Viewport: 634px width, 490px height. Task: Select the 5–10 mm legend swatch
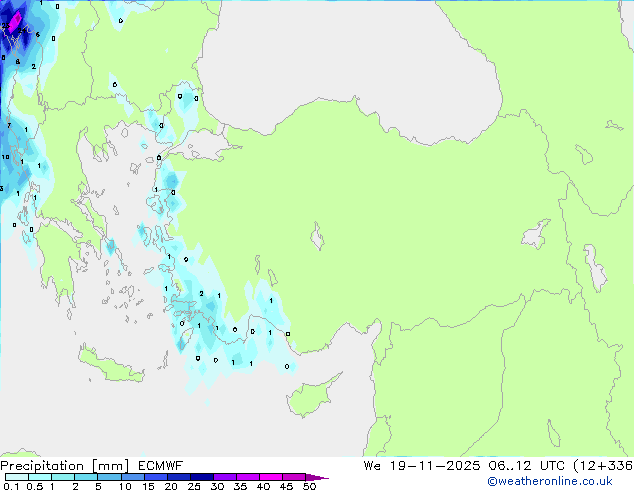tap(109, 477)
